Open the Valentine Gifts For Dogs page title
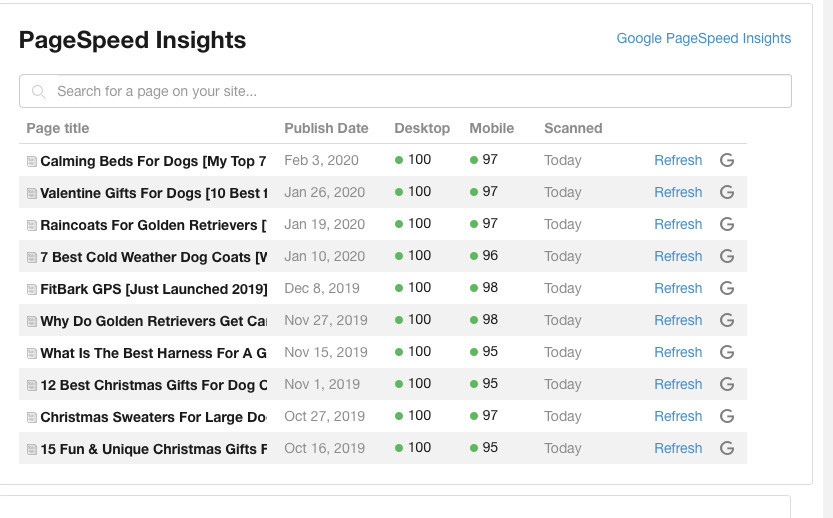Image resolution: width=833 pixels, height=518 pixels. pos(154,193)
